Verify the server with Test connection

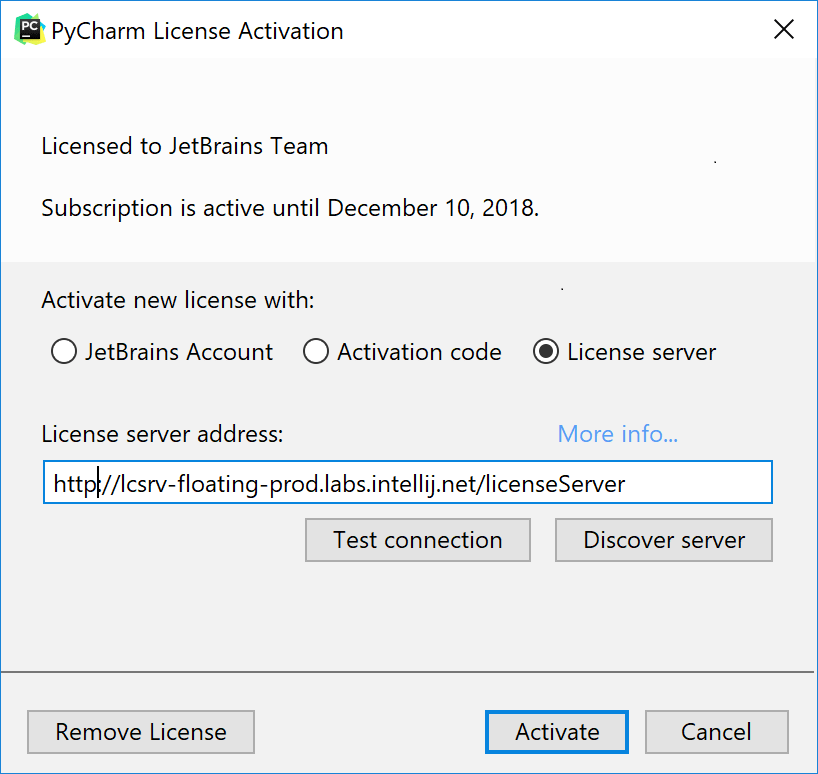[417, 540]
